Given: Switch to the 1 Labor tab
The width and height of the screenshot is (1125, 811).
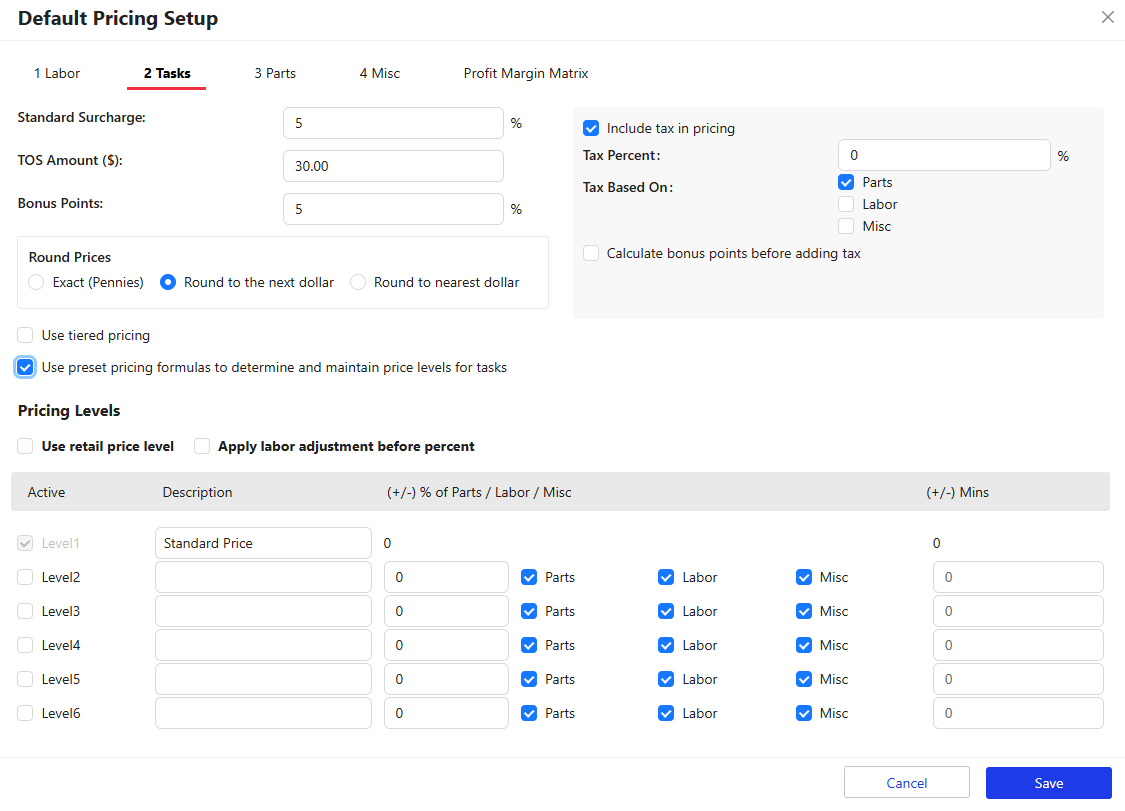Looking at the screenshot, I should pyautogui.click(x=57, y=73).
